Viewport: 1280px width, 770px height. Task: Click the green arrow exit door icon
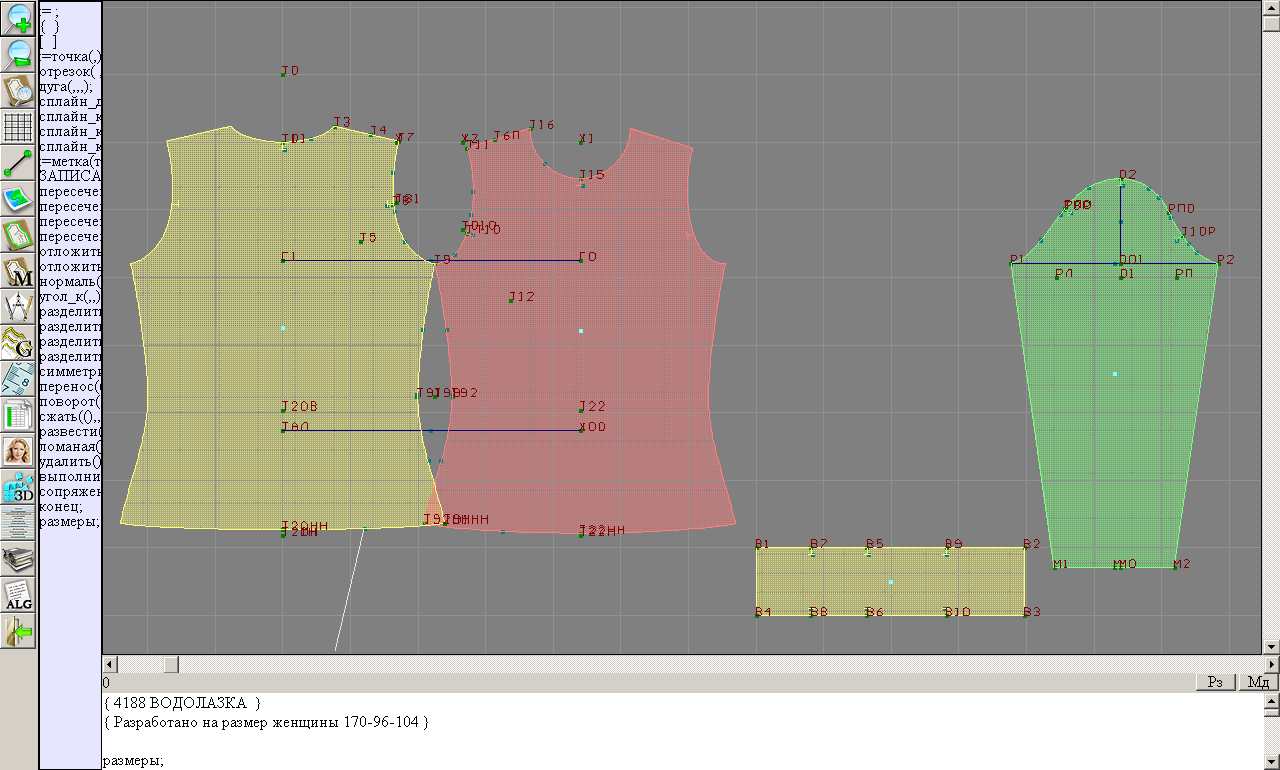pos(19,631)
